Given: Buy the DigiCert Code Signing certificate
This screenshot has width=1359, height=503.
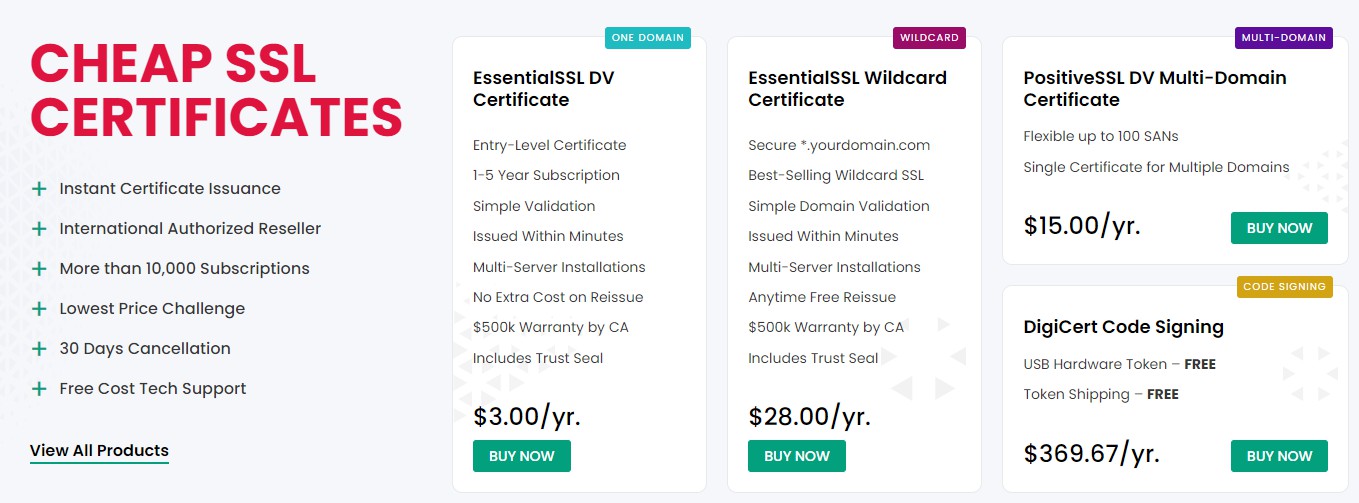Looking at the screenshot, I should click(x=1279, y=456).
